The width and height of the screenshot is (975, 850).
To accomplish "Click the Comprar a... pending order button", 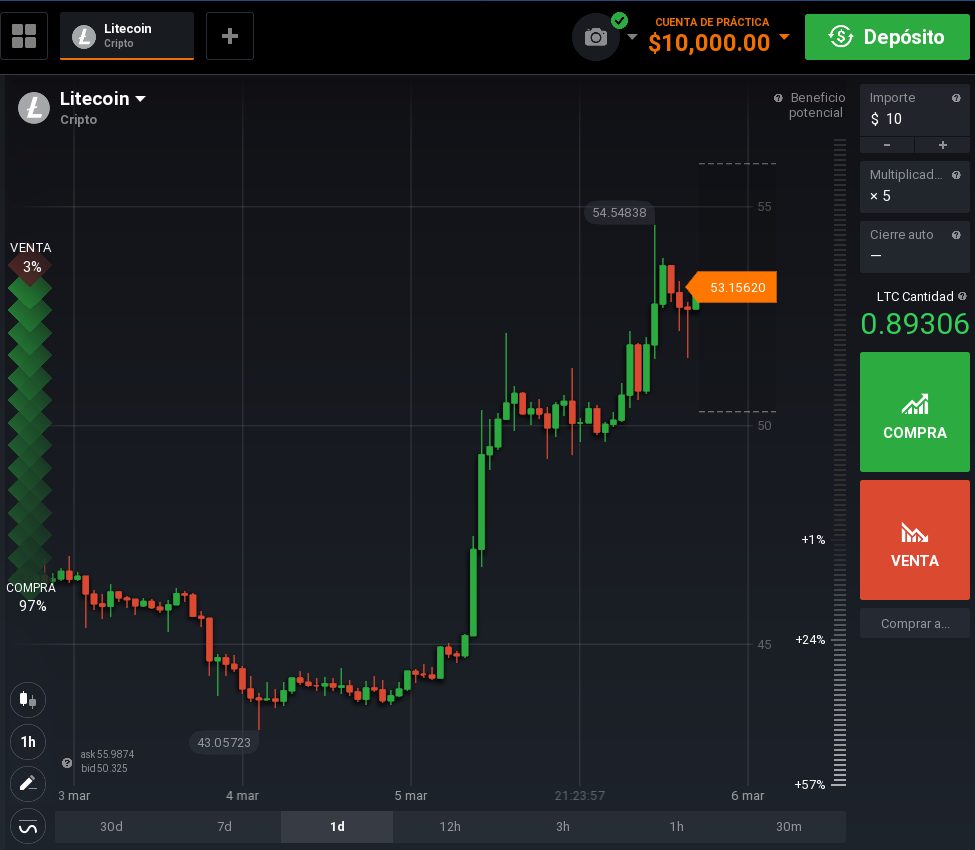I will tap(915, 624).
